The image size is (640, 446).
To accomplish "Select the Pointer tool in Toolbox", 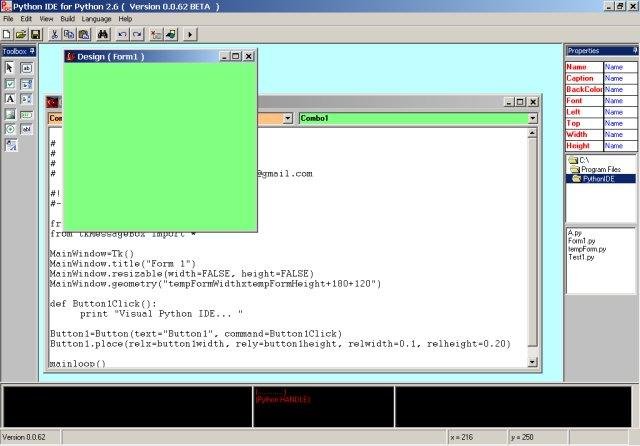I will click(x=10, y=68).
